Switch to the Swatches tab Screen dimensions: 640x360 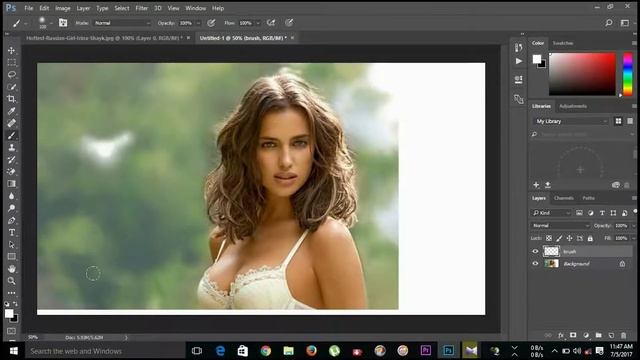click(x=563, y=43)
